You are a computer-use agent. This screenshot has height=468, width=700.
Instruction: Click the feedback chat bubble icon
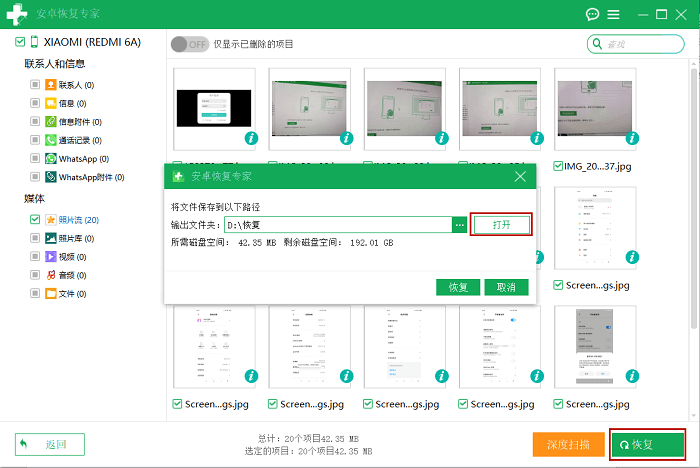(592, 15)
